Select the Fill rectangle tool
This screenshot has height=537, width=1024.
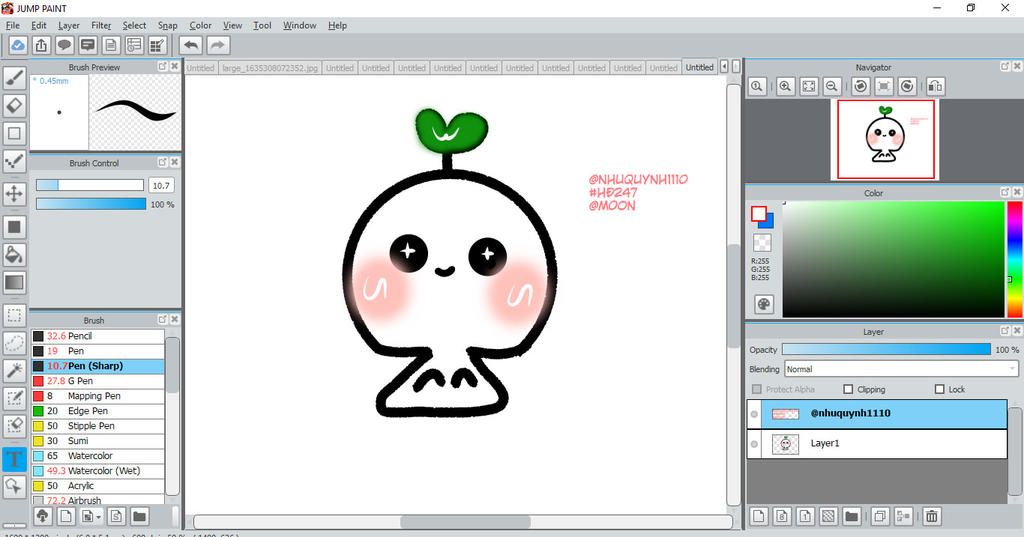tap(14, 227)
